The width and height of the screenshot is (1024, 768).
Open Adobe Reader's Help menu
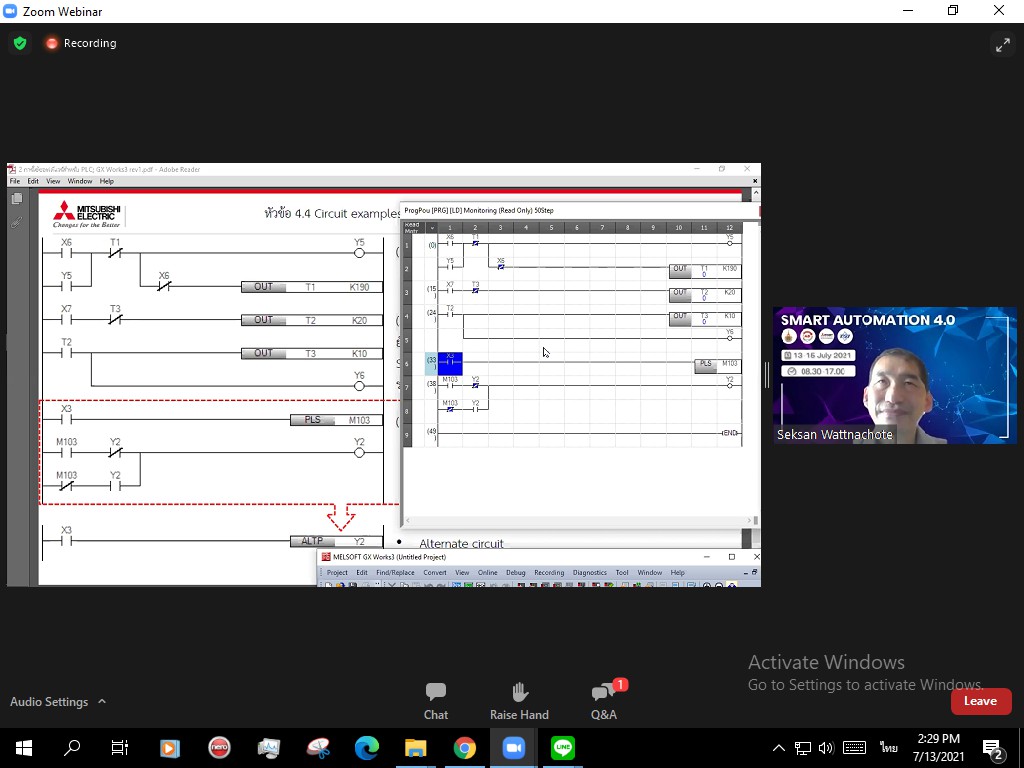(106, 181)
